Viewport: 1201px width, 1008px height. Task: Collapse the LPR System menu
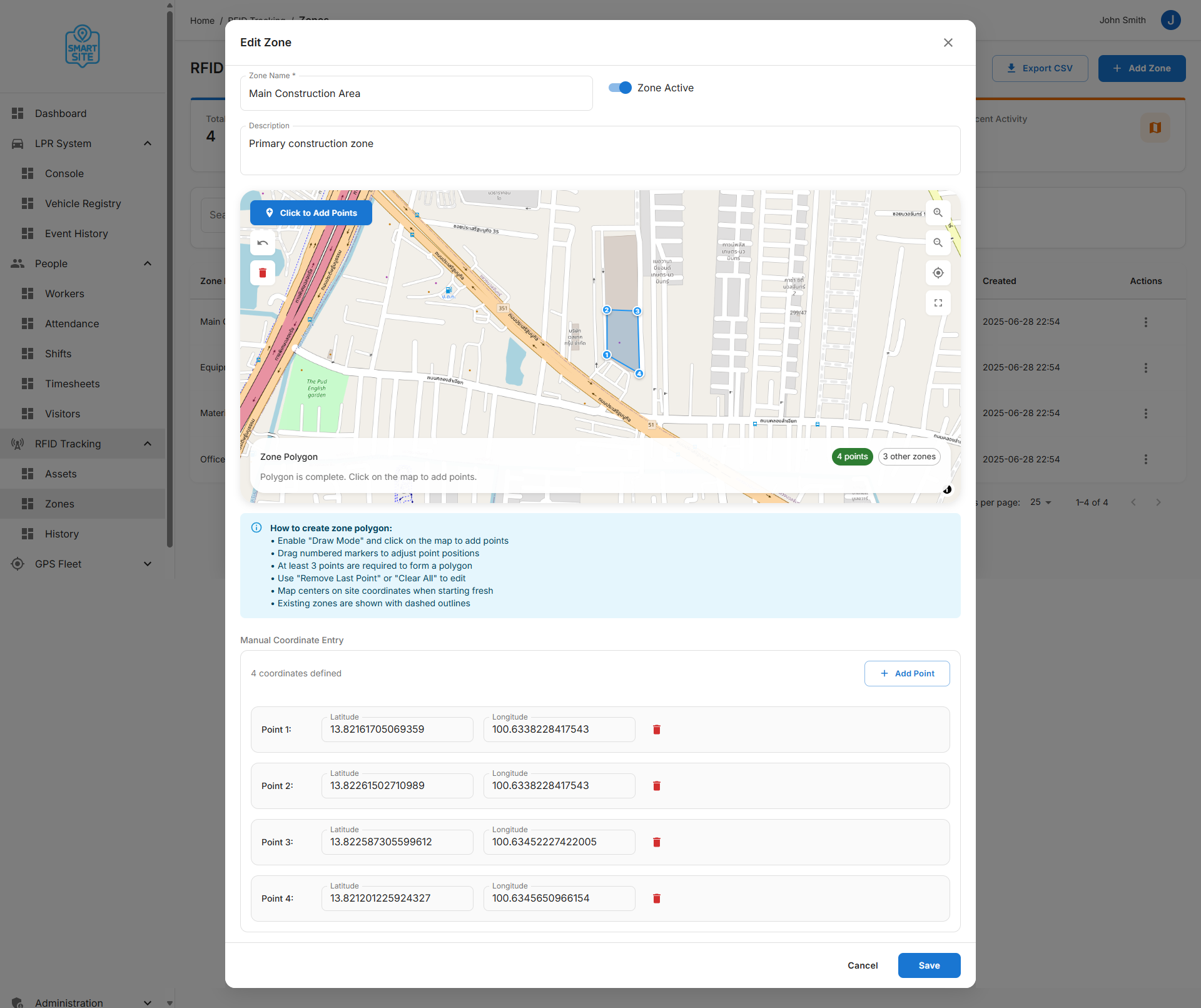(x=148, y=143)
